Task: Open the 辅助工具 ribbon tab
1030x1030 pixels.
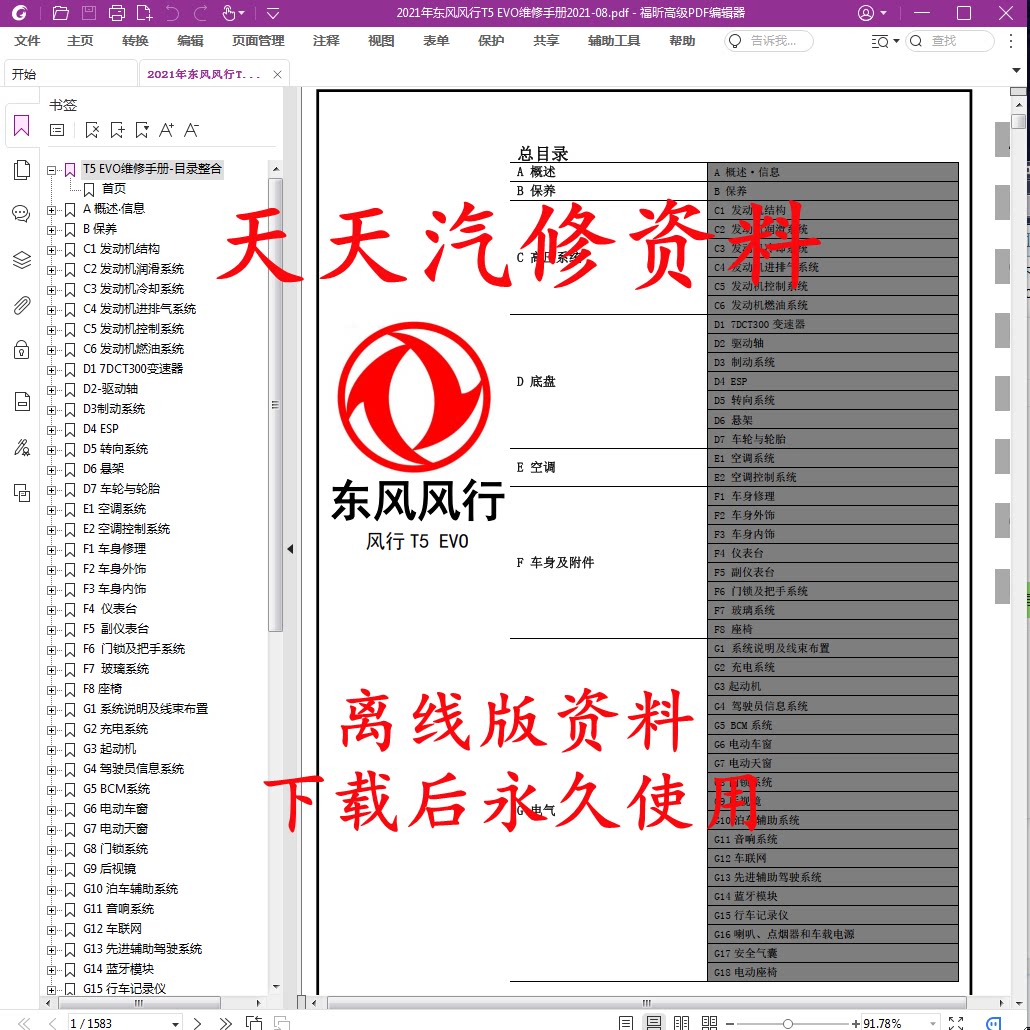Action: [614, 41]
